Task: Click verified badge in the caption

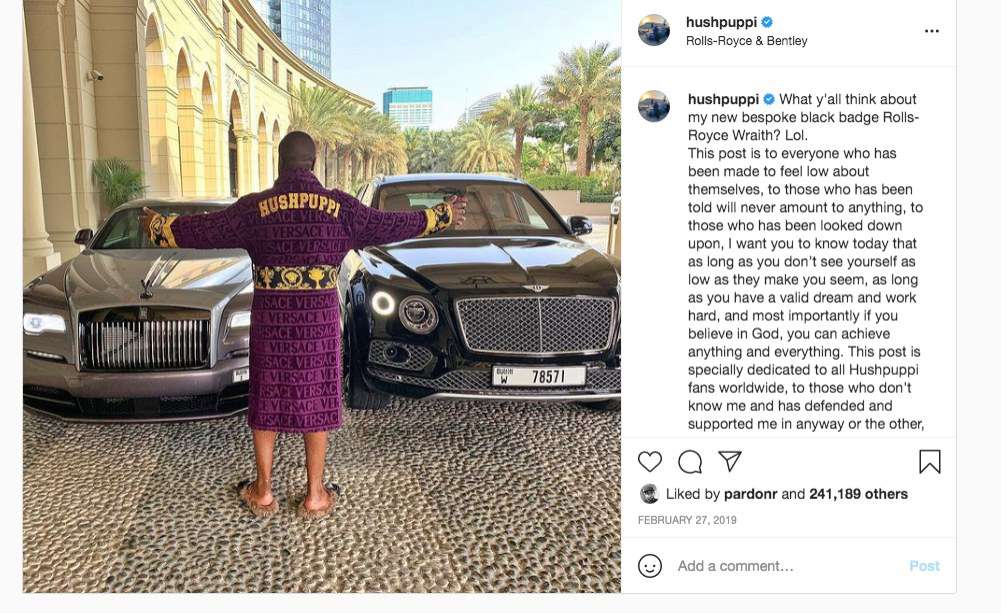Action: click(x=769, y=99)
